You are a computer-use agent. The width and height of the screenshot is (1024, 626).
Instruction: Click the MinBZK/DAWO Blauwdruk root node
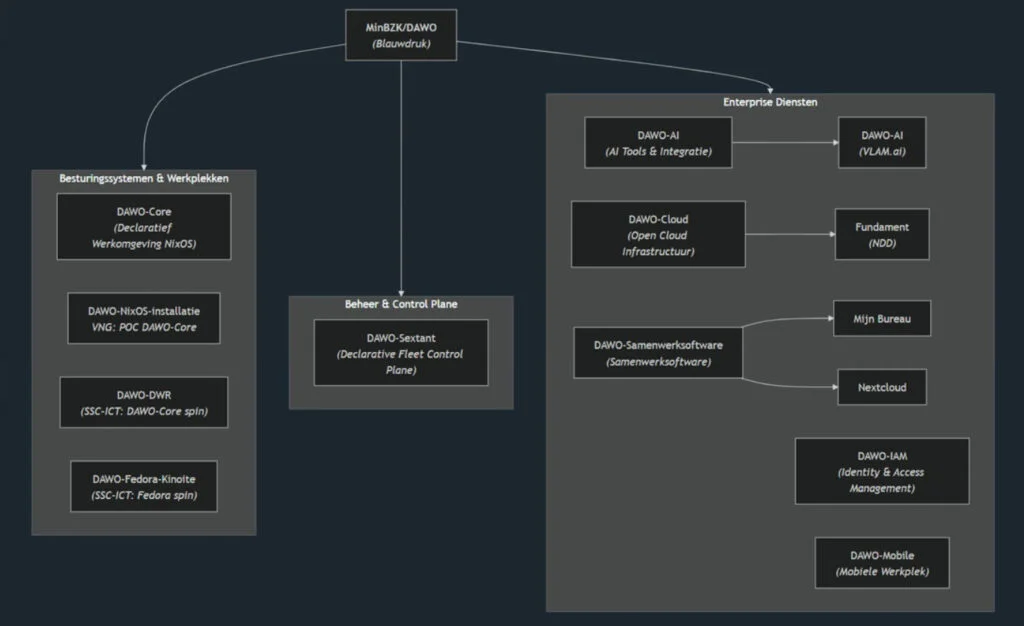point(401,35)
